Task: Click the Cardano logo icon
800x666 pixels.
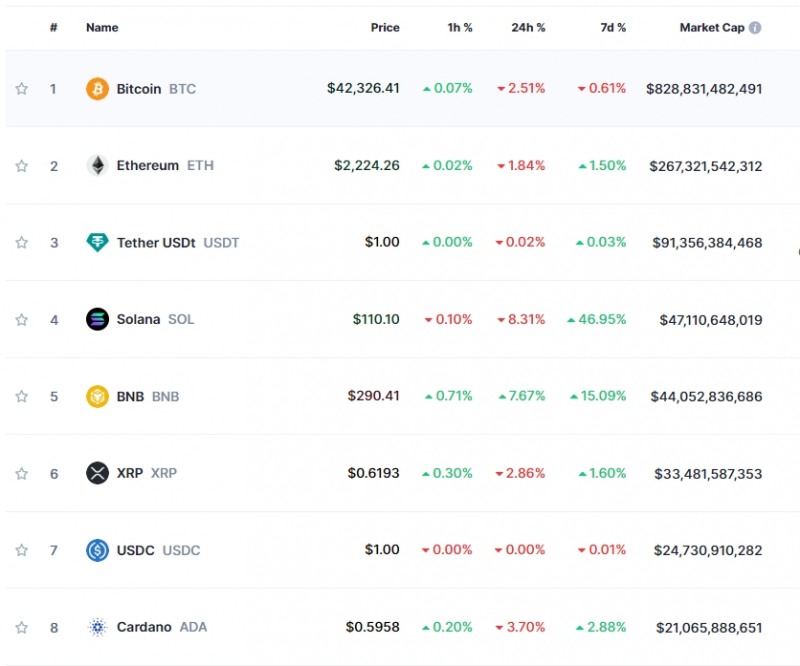Action: tap(97, 628)
